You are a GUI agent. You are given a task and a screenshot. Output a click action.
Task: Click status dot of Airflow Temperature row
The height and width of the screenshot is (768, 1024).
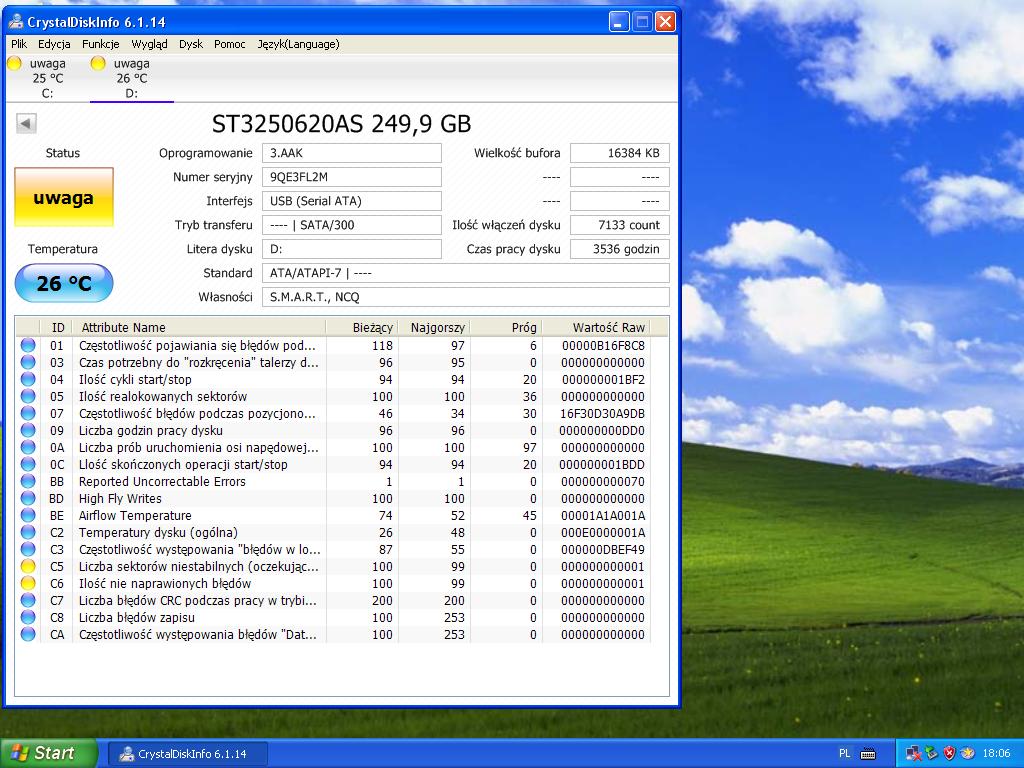tap(28, 515)
